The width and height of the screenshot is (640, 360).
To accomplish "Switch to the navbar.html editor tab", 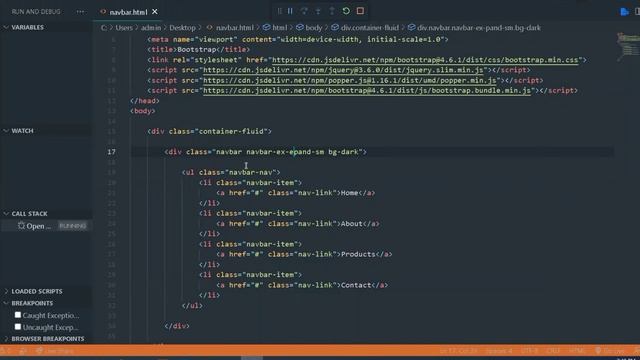I will (x=128, y=12).
